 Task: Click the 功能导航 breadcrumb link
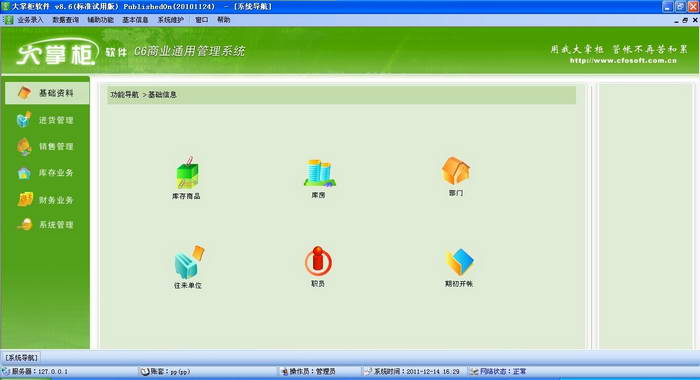125,95
